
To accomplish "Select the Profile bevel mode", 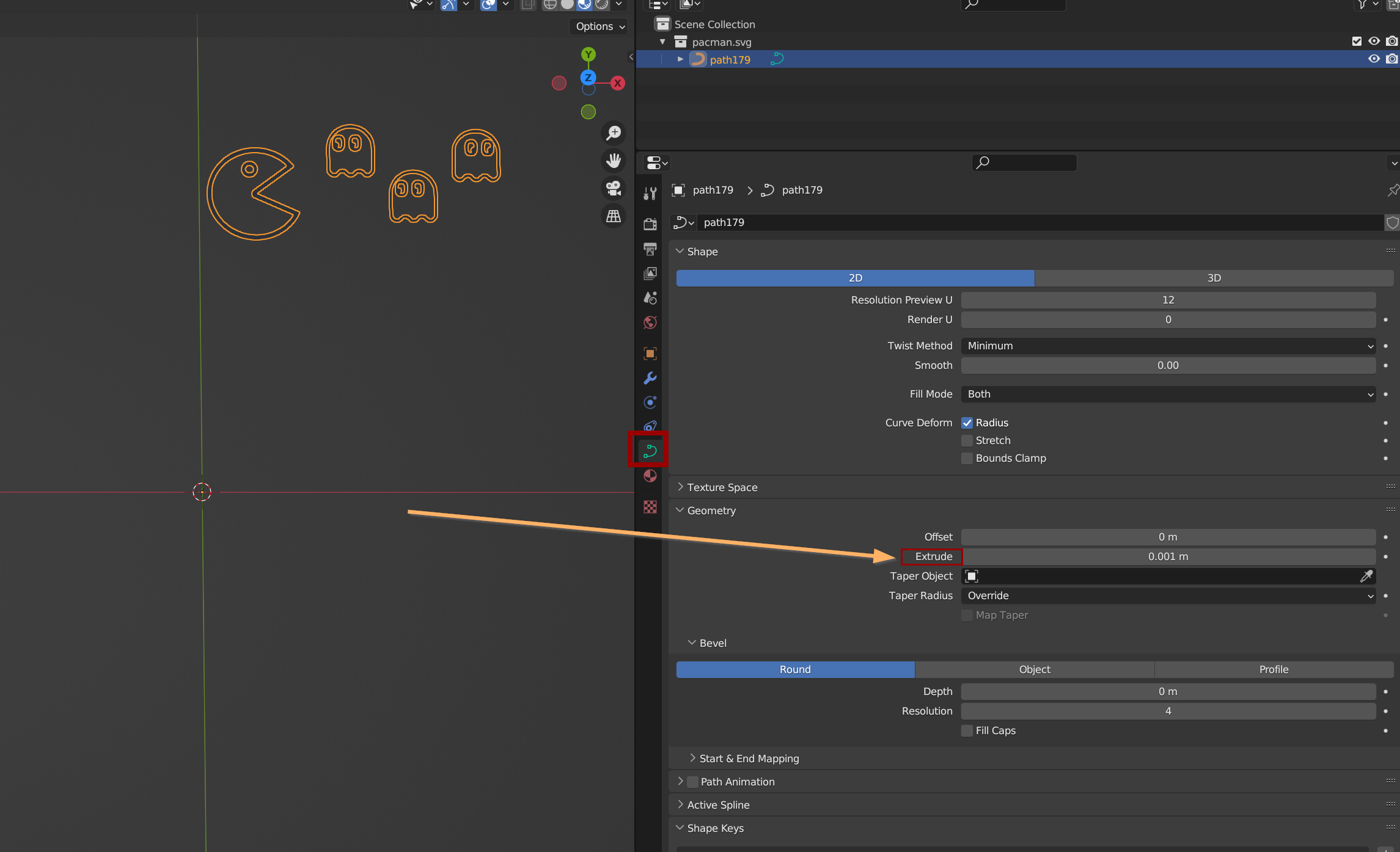I will coord(1273,669).
